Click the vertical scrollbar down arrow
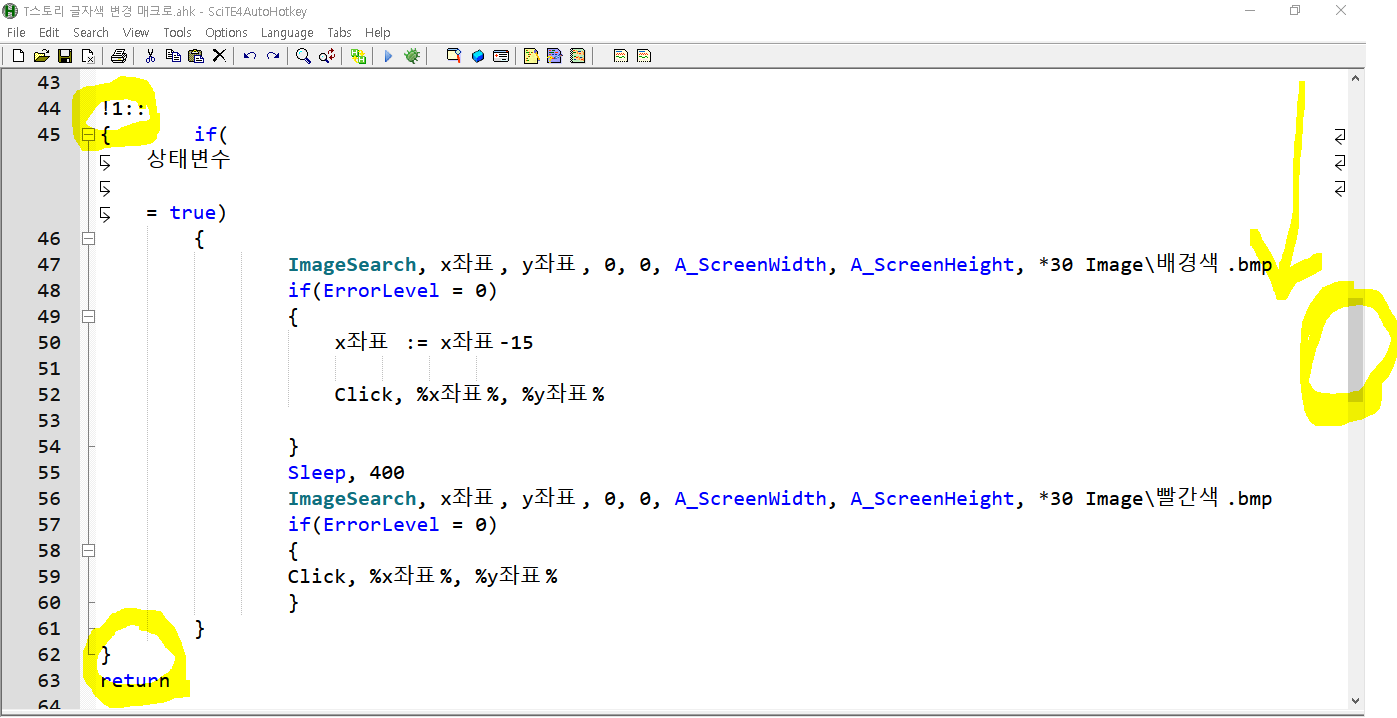The height and width of the screenshot is (718, 1397). pyautogui.click(x=1356, y=701)
